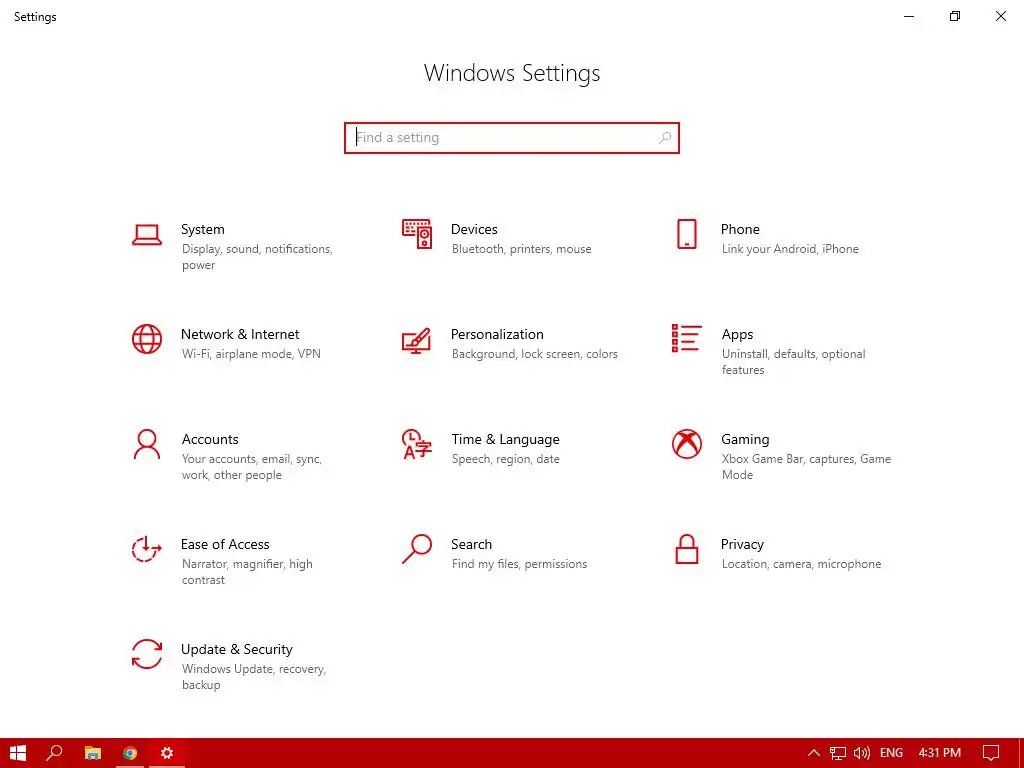Show hidden tray icons chevron
The image size is (1024, 768).
[x=814, y=753]
